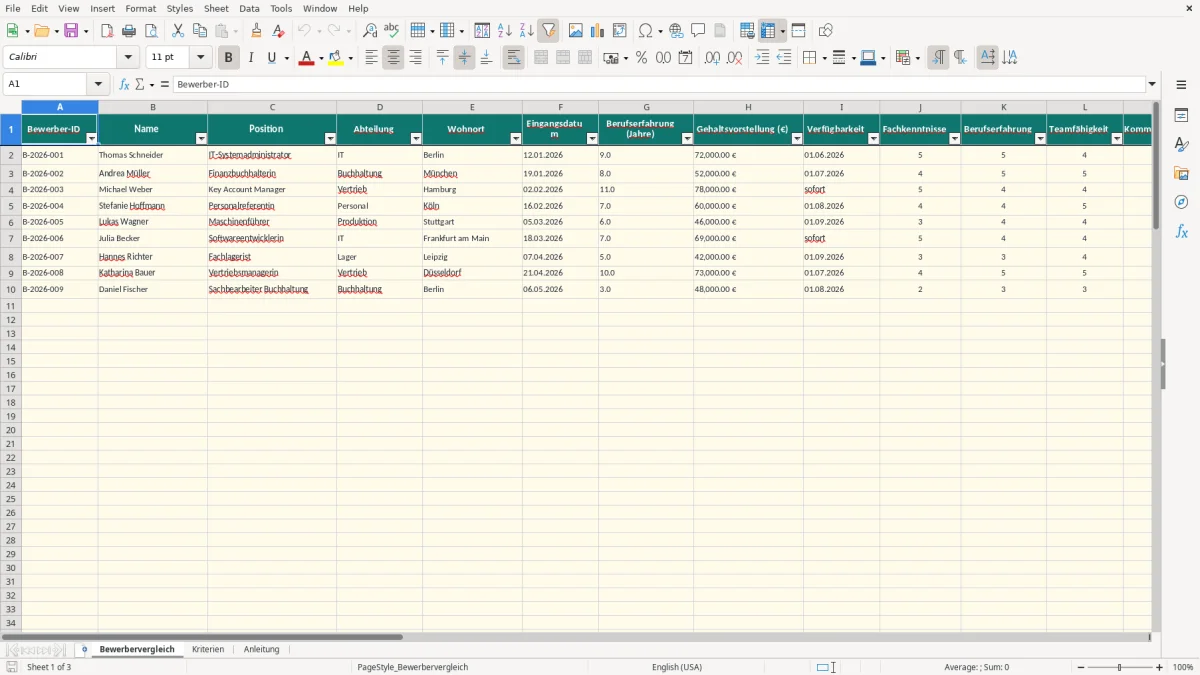Click the formula input line
1200x675 pixels.
(x=659, y=84)
